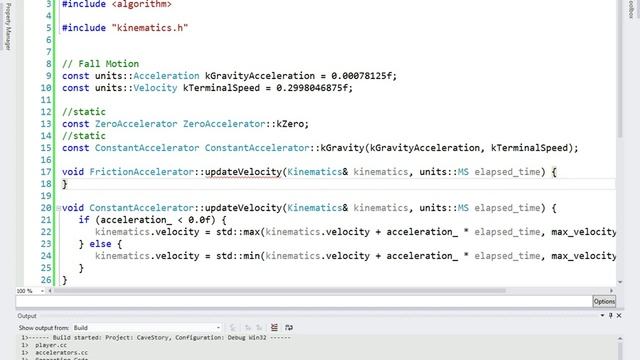Viewport: 640px width, 360px height.
Task: Click the Output panel title
Action: [27, 316]
